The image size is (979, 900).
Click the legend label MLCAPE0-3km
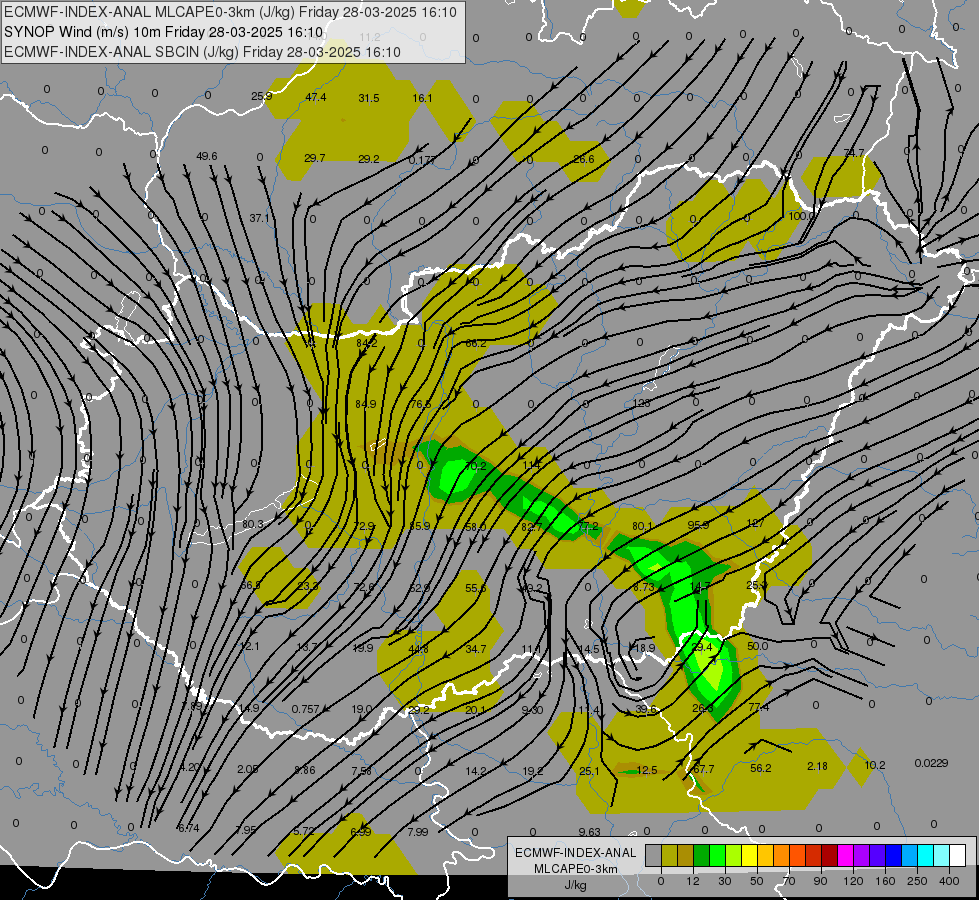[x=575, y=869]
